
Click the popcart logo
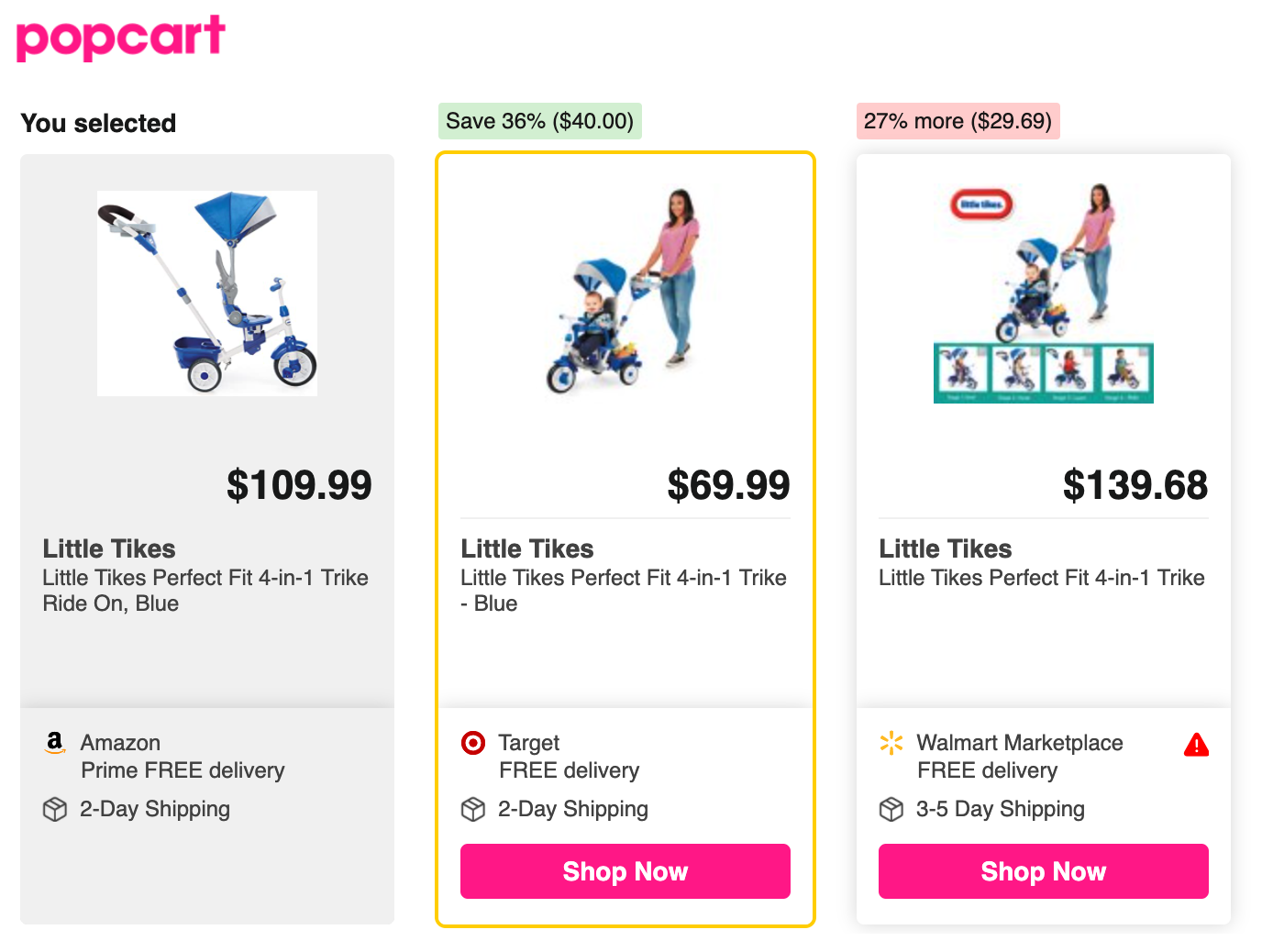click(120, 39)
